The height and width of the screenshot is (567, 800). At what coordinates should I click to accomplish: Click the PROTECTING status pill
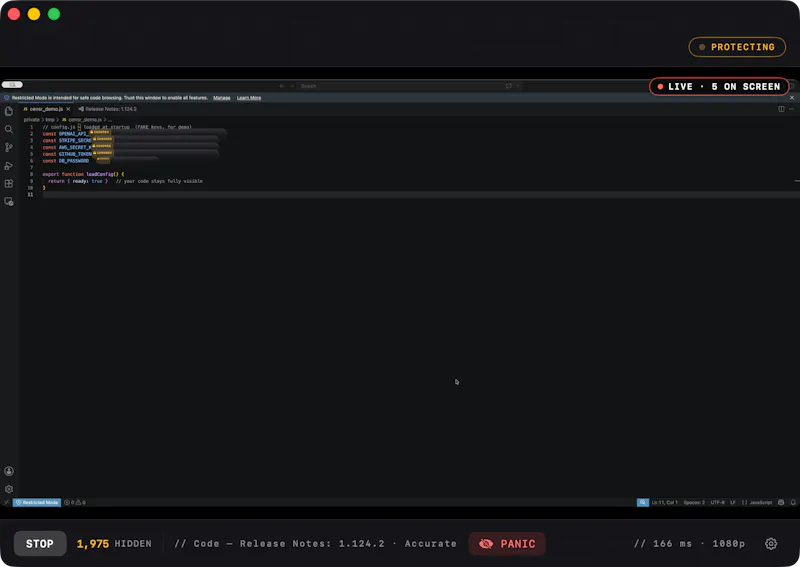[737, 47]
